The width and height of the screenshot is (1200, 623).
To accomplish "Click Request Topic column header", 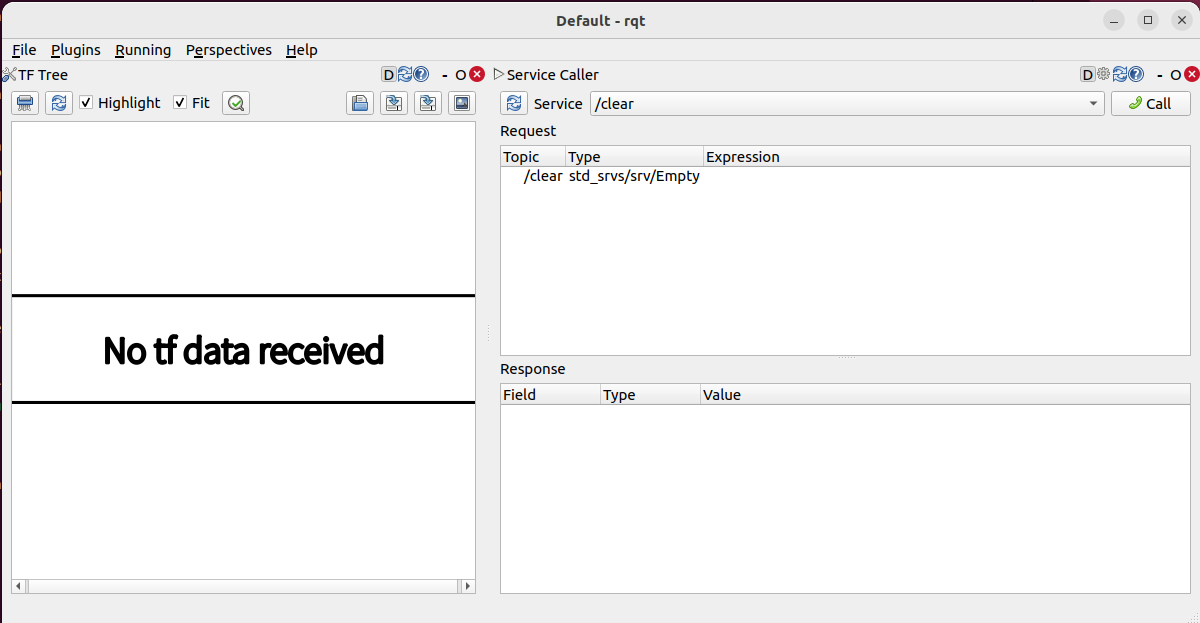I will (x=533, y=157).
